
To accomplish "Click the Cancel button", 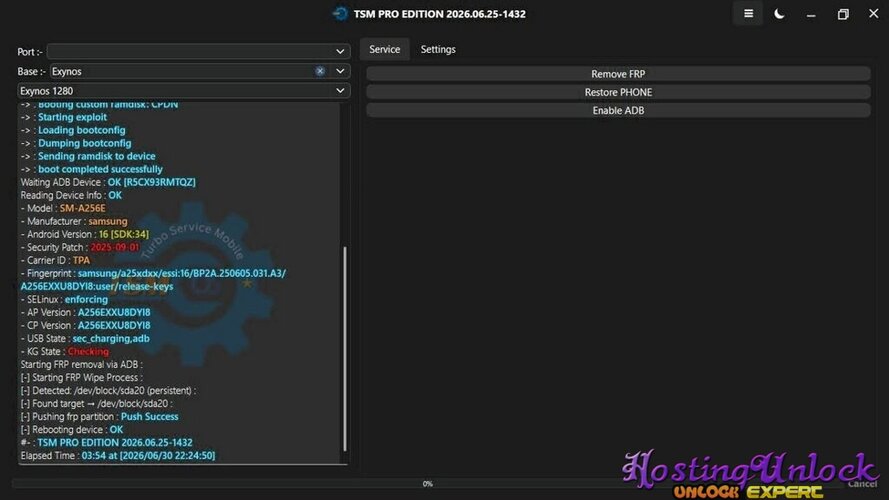I will click(862, 484).
